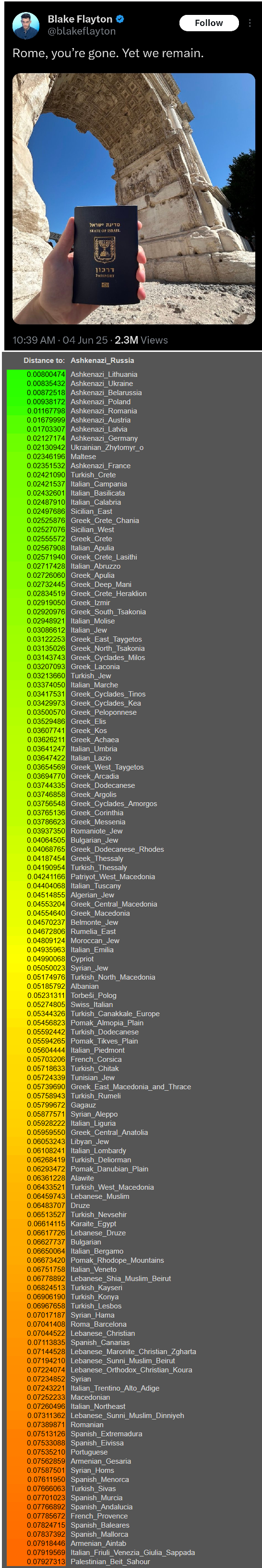Screen dimensions: 262x1568
Task: Select the Maltese population entry
Action: (x=83, y=457)
